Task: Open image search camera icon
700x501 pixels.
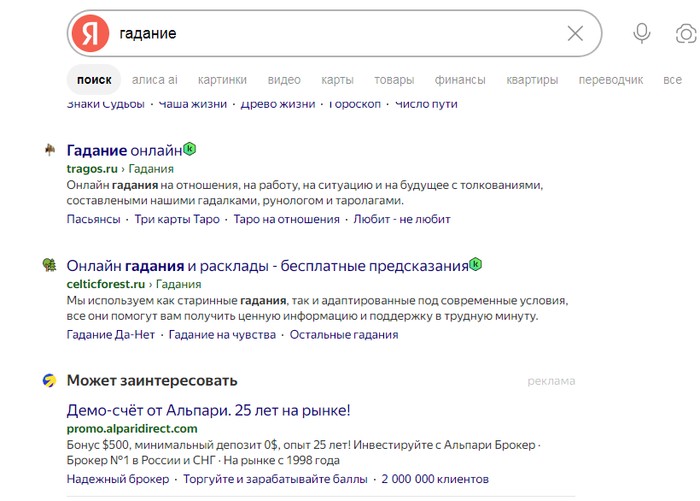Action: coord(686,33)
